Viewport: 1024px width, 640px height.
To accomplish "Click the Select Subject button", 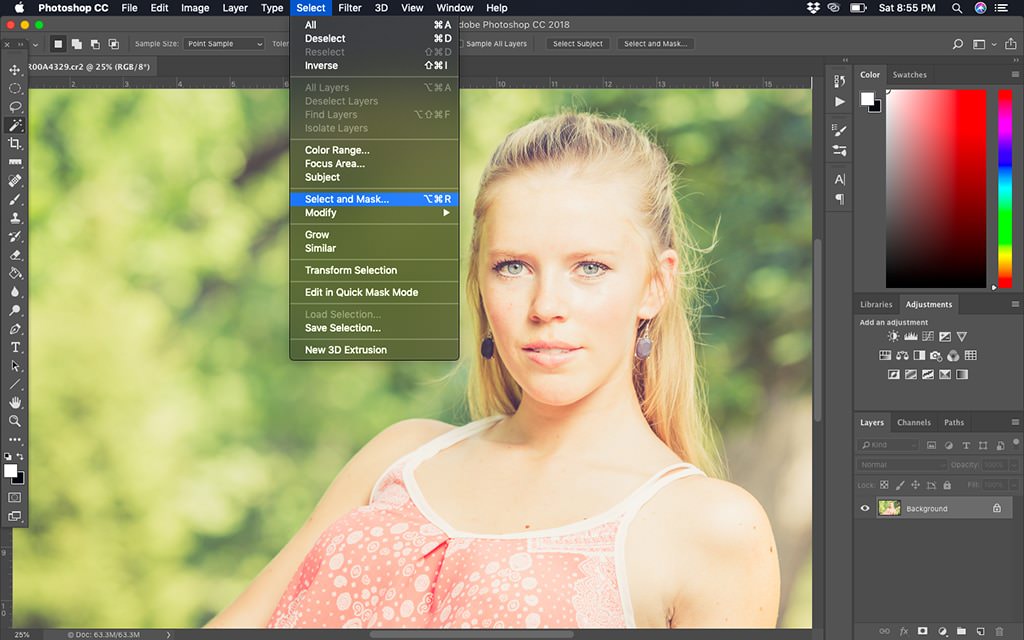I will (578, 44).
